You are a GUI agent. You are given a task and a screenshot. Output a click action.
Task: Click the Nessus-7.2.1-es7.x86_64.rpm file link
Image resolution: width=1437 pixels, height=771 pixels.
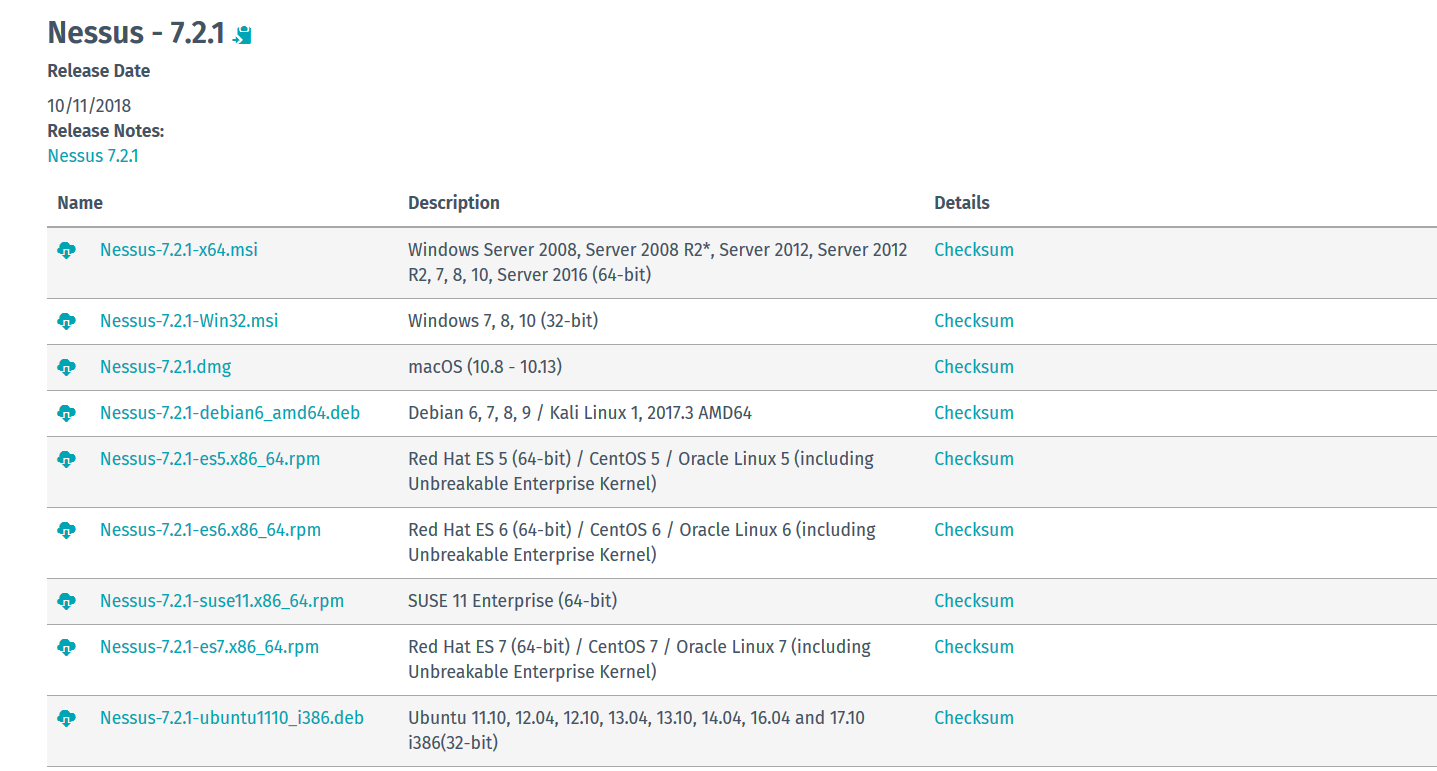pyautogui.click(x=209, y=647)
